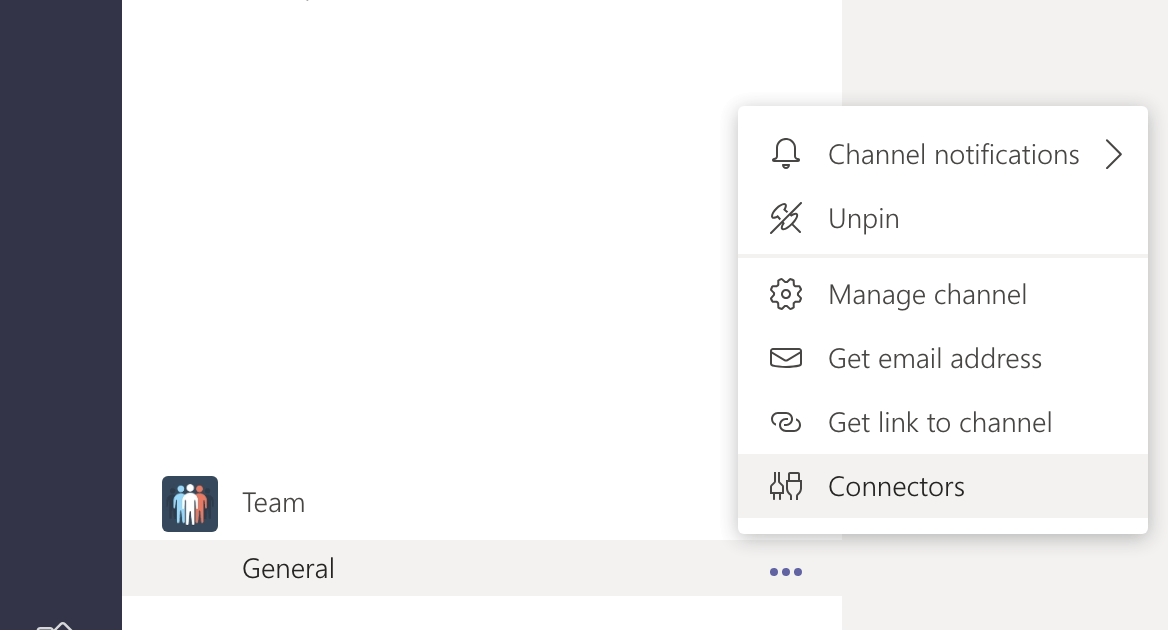This screenshot has width=1168, height=630.
Task: Click the envelope icon for email address
Action: click(x=785, y=358)
